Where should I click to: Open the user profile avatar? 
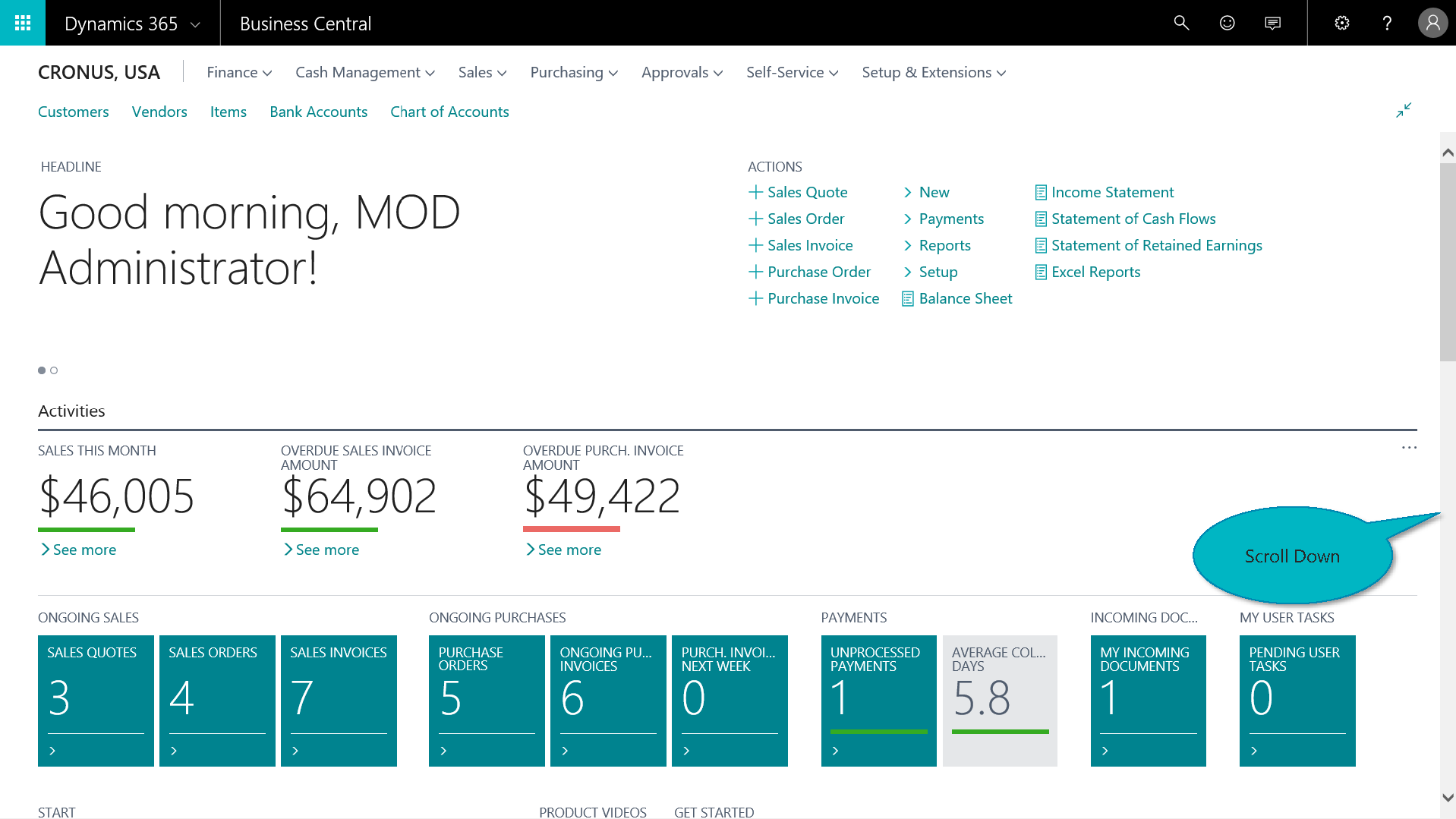(1432, 23)
